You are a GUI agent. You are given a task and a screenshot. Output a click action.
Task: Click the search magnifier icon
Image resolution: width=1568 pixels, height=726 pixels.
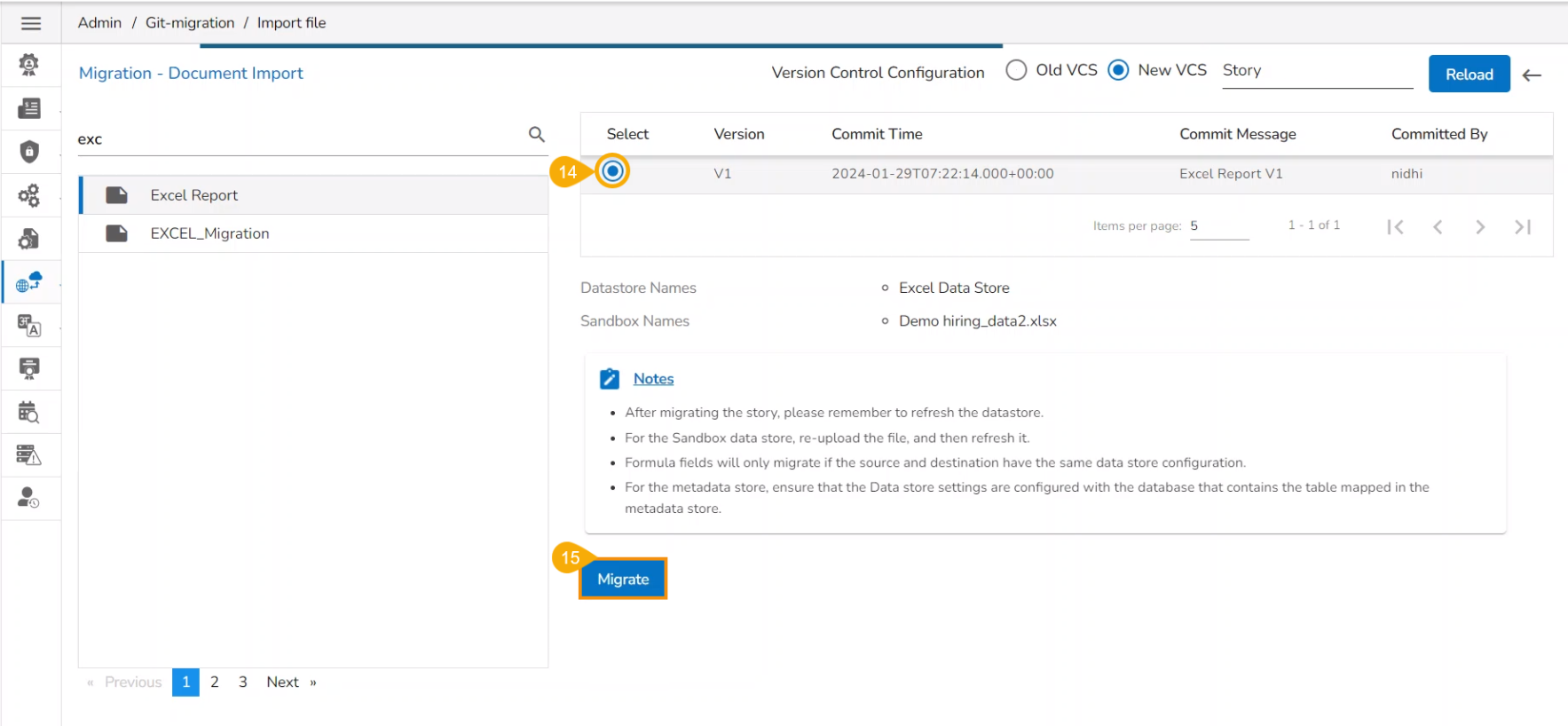[536, 134]
